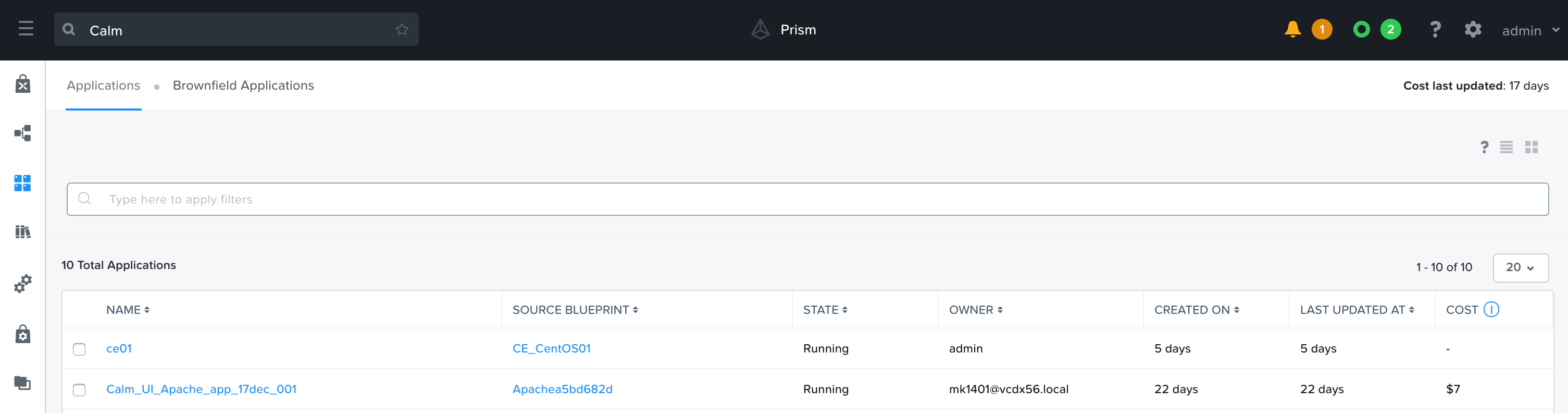Sort by SOURCE BLUEPRINT column

tap(575, 309)
